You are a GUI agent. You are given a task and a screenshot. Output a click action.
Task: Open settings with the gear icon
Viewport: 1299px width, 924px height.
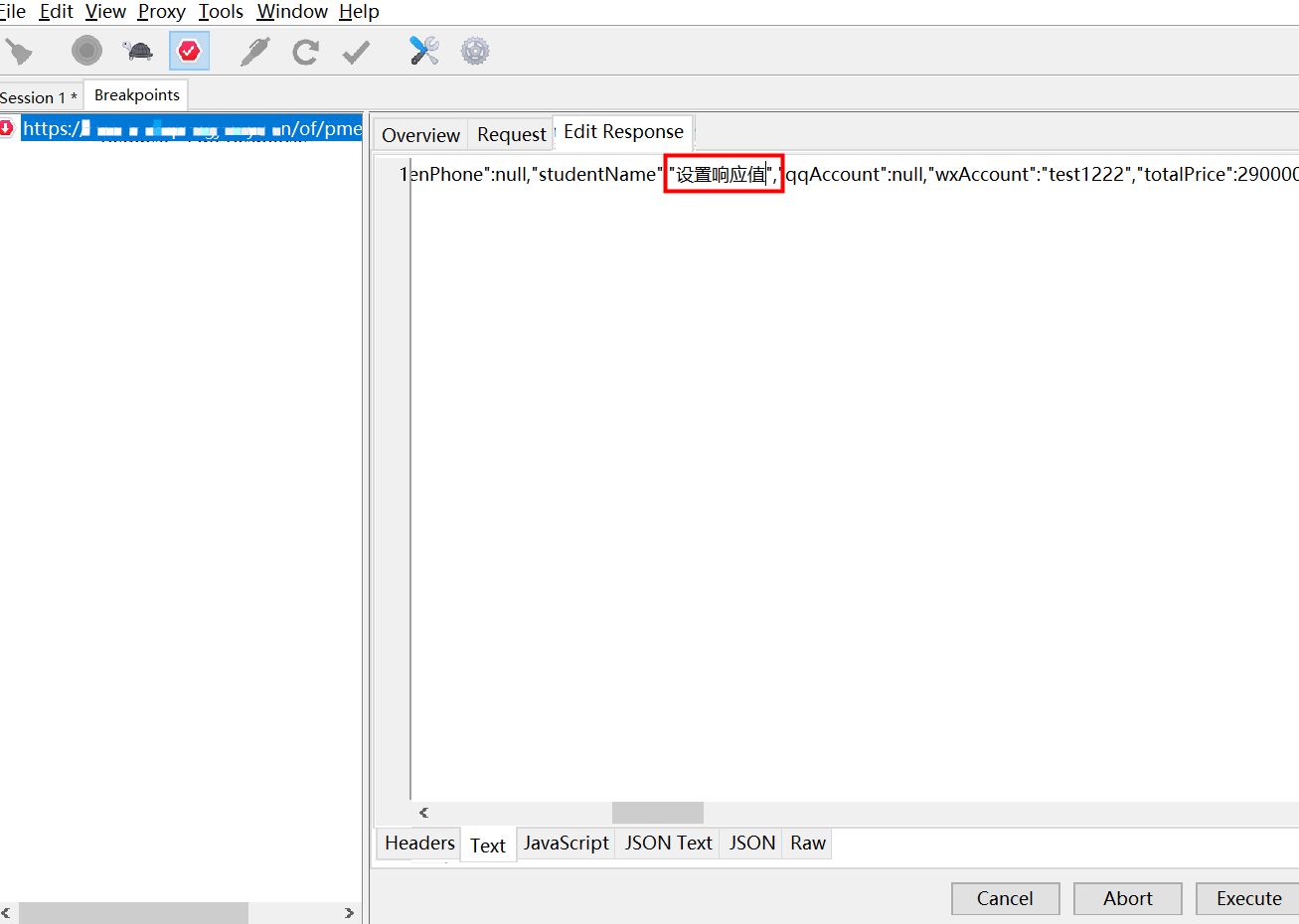(x=475, y=51)
